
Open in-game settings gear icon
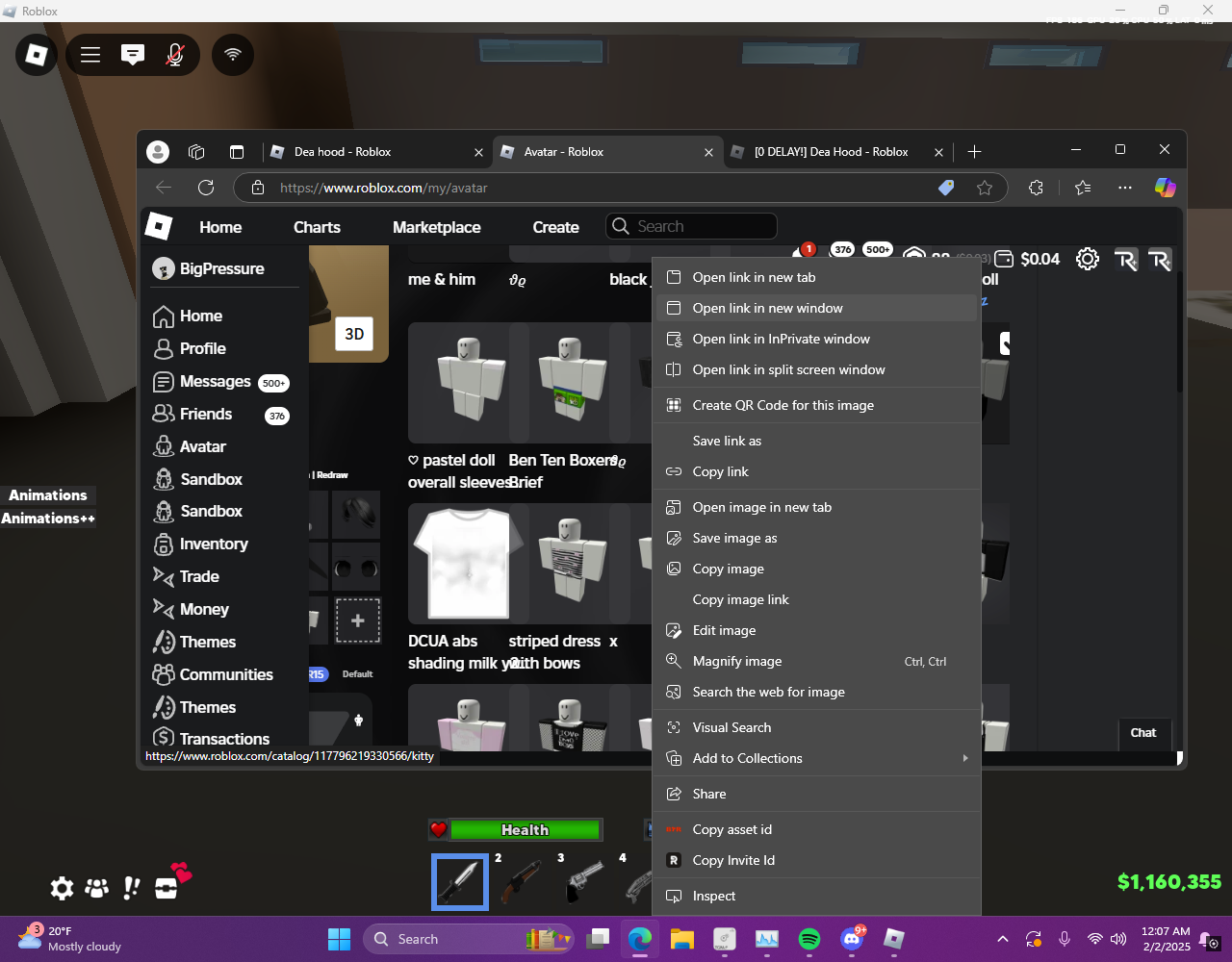tap(62, 888)
